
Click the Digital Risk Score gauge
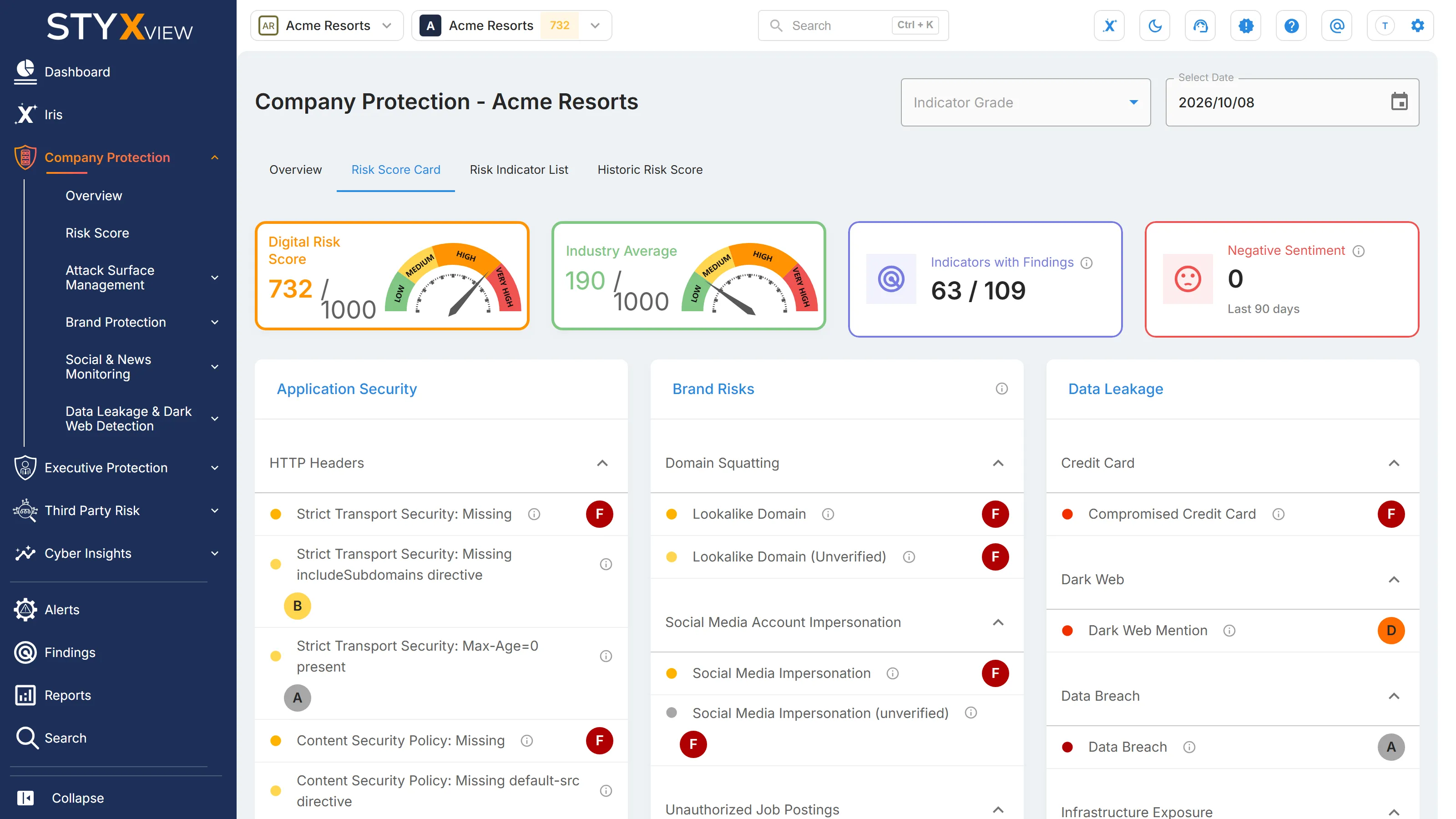(452, 278)
